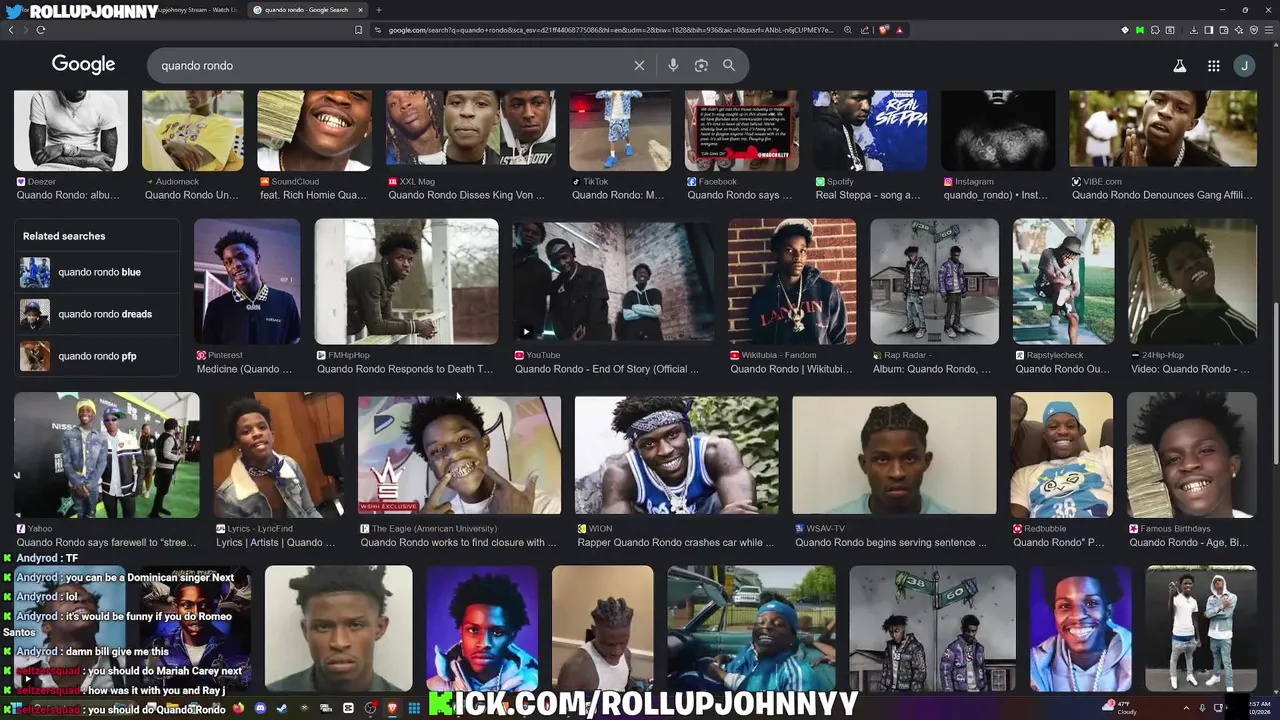Image resolution: width=1280 pixels, height=720 pixels.
Task: Open Brave Shields lion icon
Action: tap(884, 30)
